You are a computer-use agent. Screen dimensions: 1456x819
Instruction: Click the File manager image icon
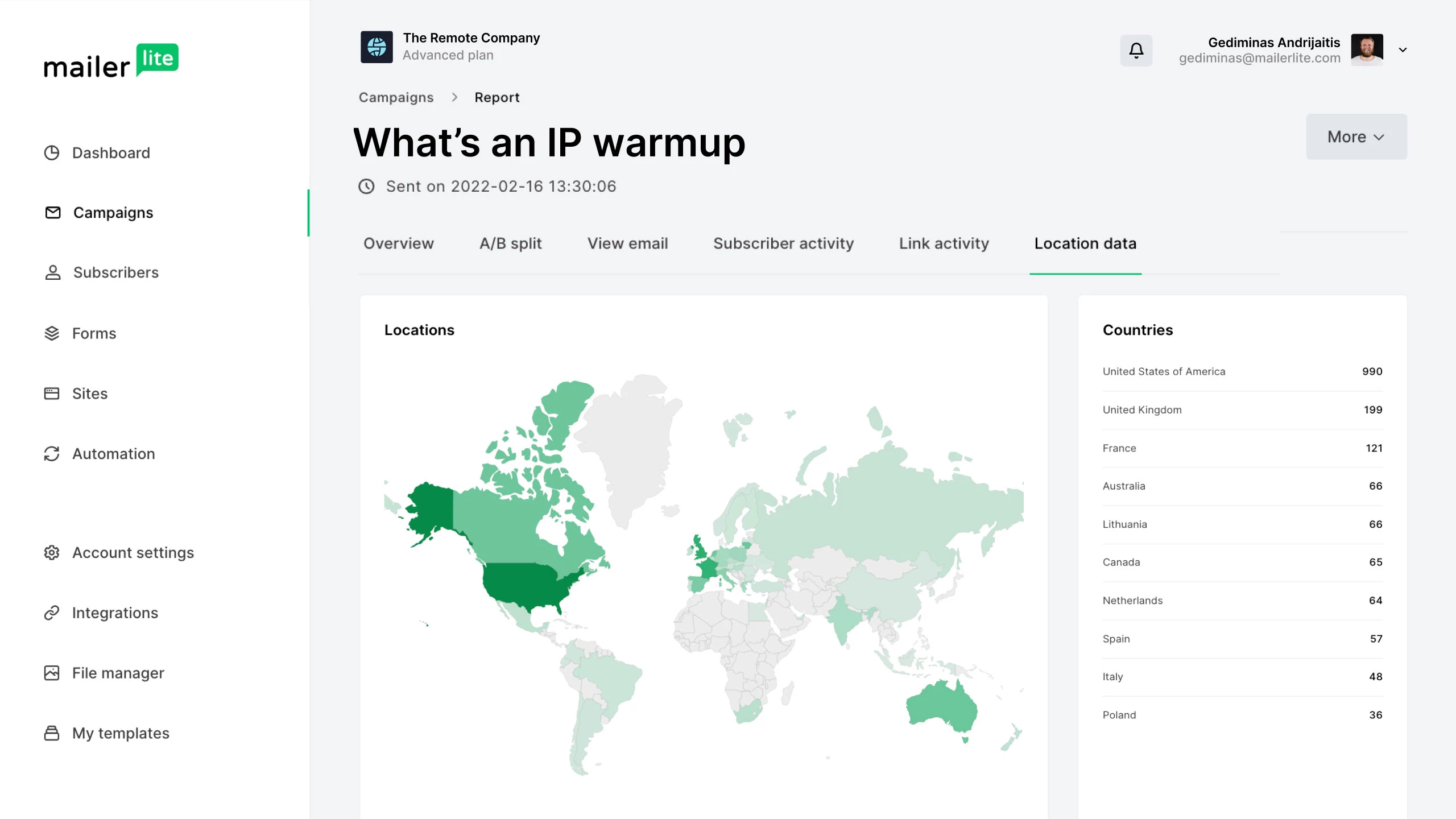(52, 673)
